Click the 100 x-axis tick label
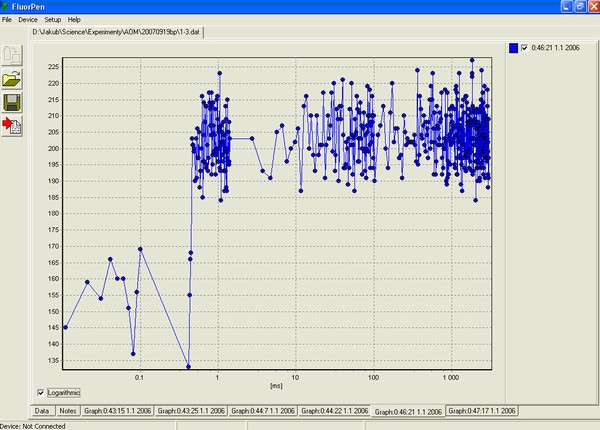The image size is (600, 430). point(373,378)
